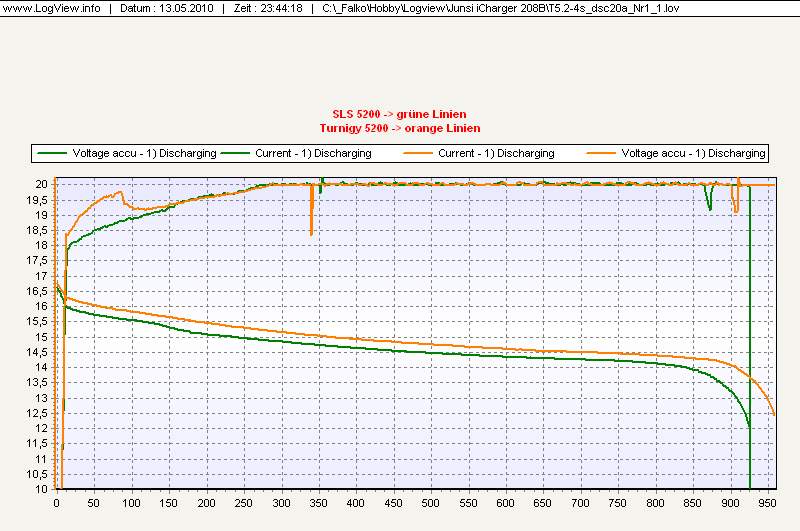Click x-axis label '600'
The width and height of the screenshot is (800, 531).
click(506, 503)
